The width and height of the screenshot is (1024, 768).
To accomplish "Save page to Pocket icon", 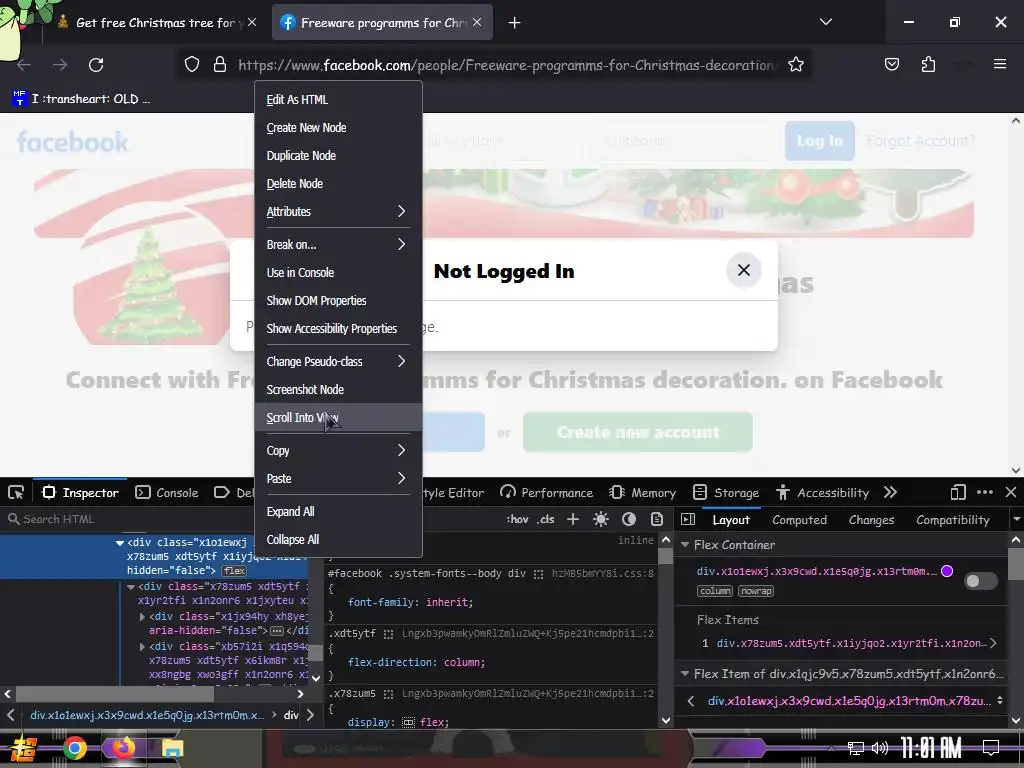I will [891, 64].
